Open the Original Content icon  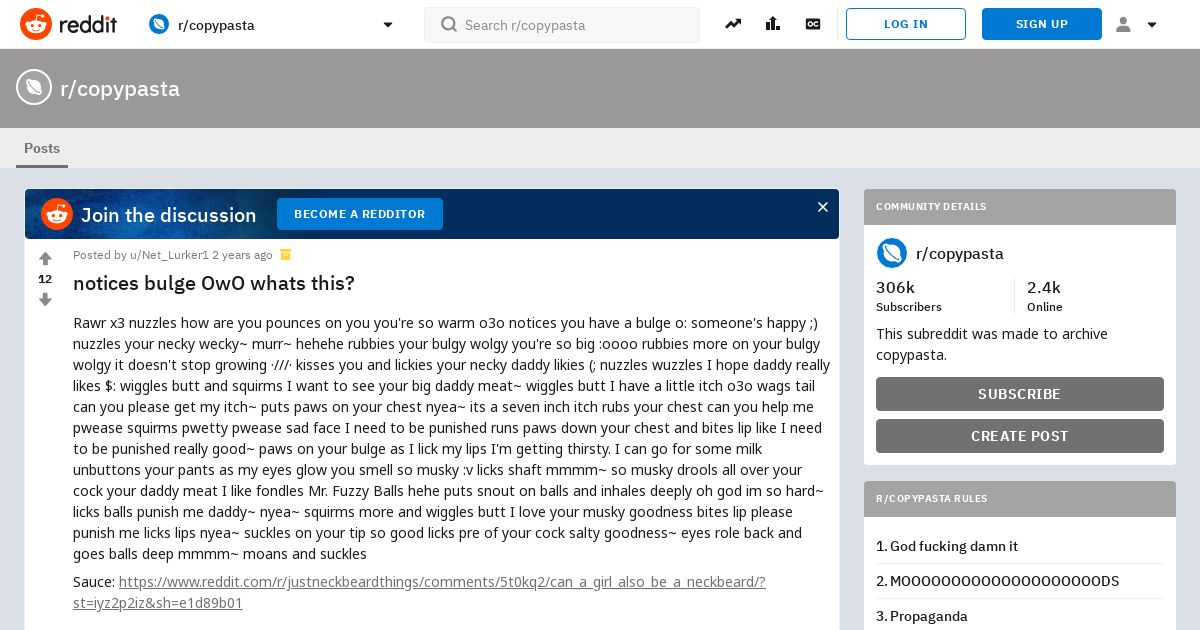[x=813, y=24]
